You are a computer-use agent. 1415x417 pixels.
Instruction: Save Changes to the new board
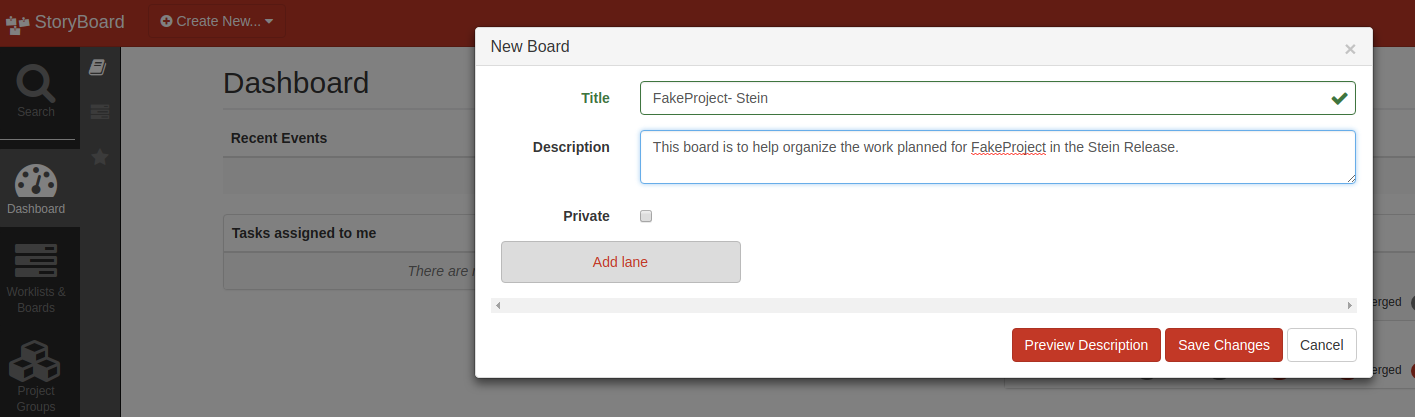pos(1224,345)
